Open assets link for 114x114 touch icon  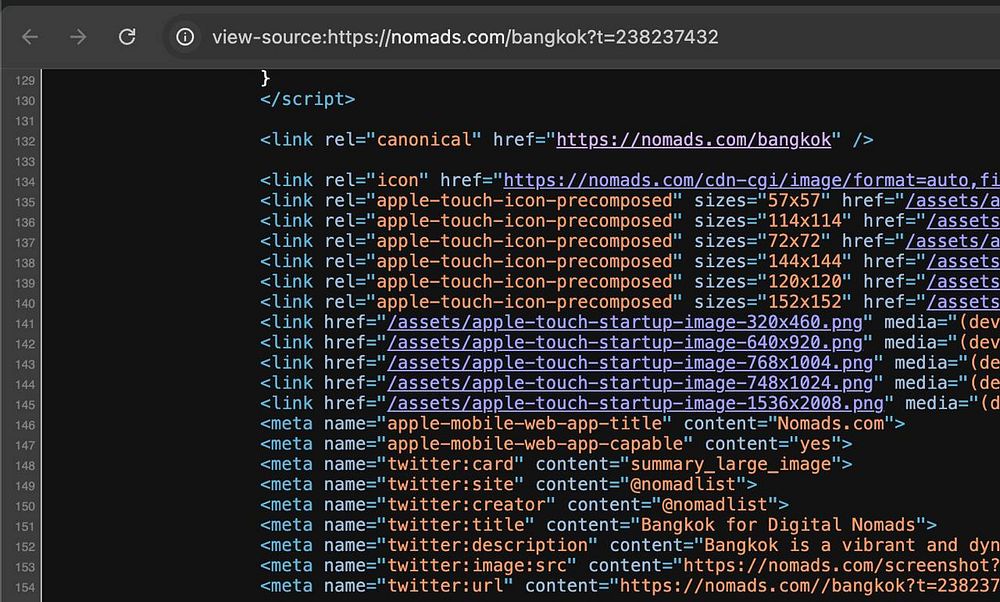(963, 221)
